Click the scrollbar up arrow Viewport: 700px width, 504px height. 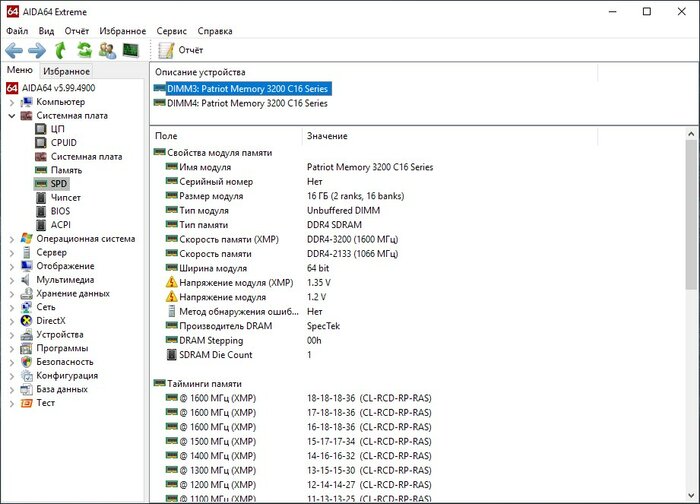(x=692, y=134)
